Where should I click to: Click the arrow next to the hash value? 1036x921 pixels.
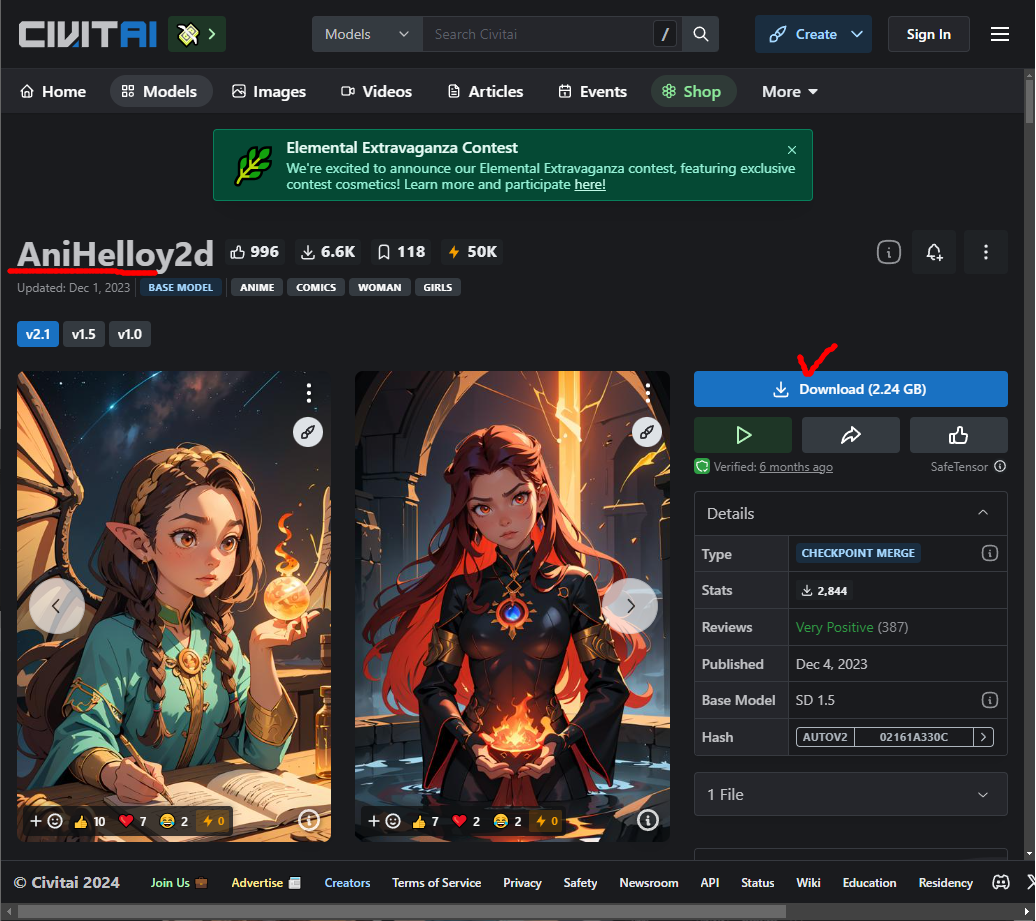pos(984,737)
